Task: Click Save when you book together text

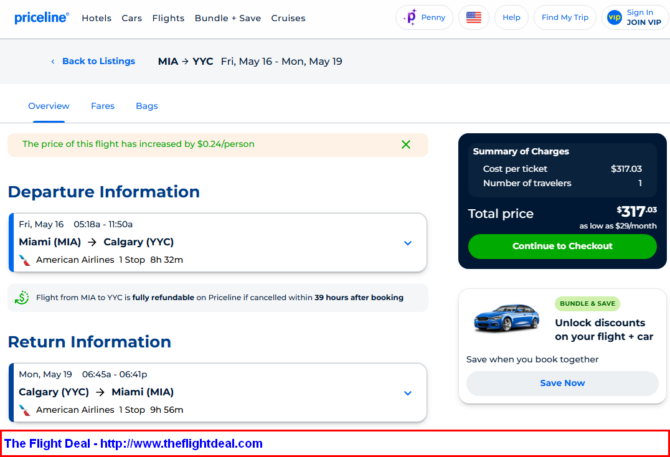Action: pos(532,360)
